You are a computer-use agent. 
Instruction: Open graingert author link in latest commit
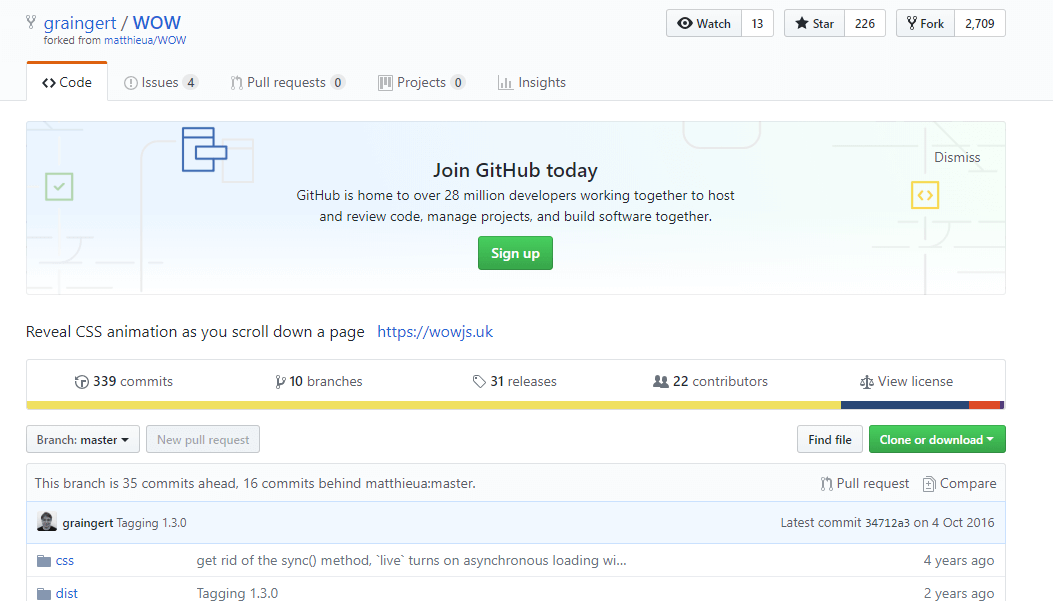click(x=87, y=523)
